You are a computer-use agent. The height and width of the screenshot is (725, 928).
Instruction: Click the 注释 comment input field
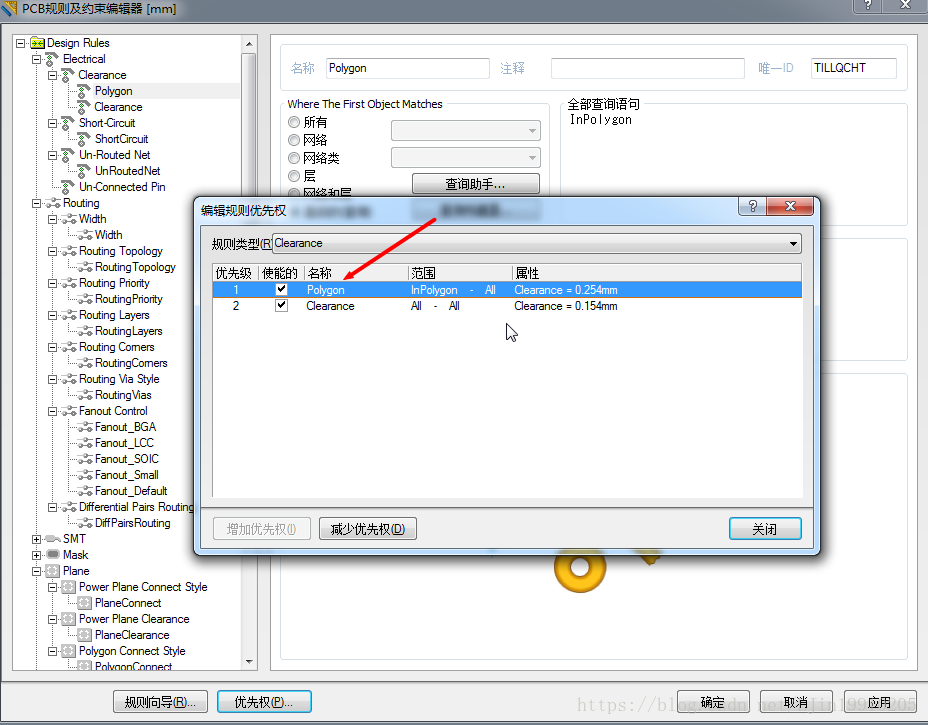click(647, 68)
